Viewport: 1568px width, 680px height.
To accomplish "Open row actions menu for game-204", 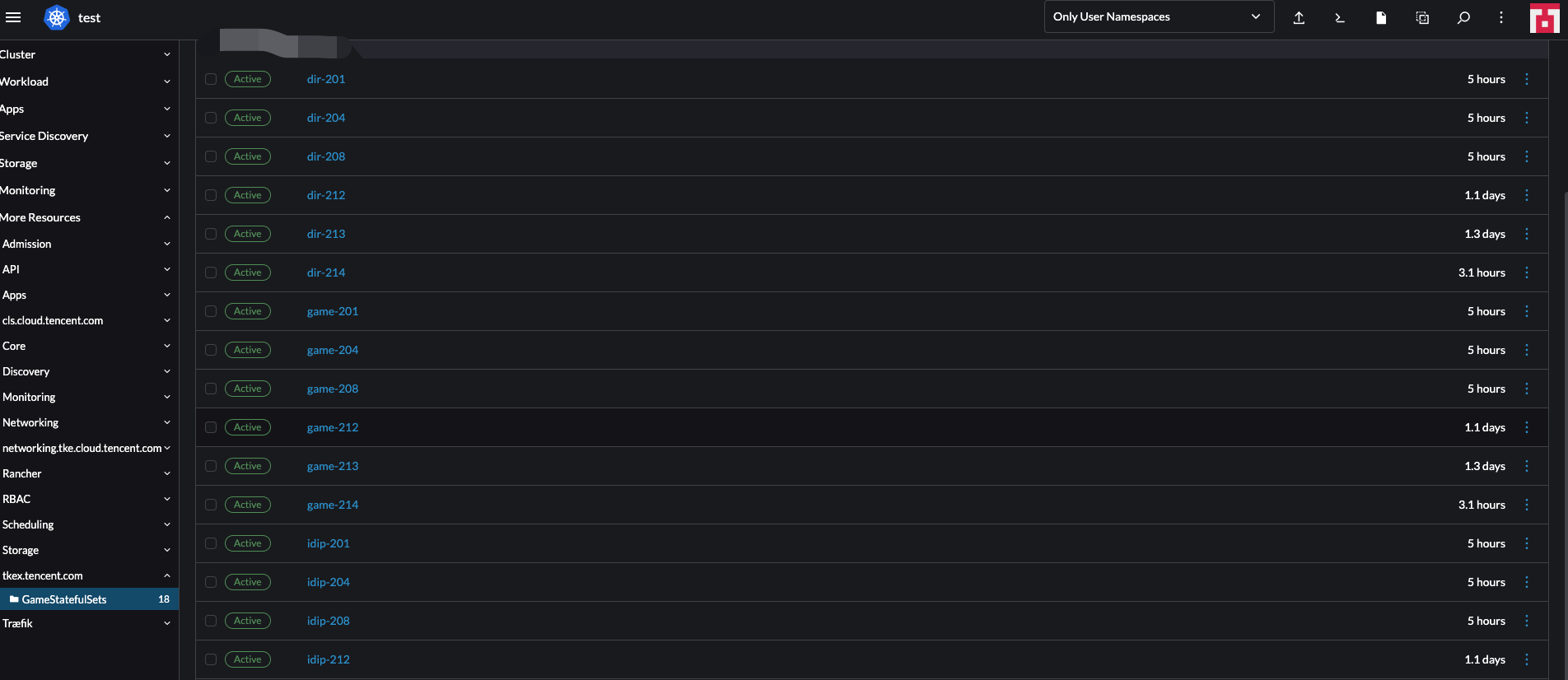I will coord(1527,350).
